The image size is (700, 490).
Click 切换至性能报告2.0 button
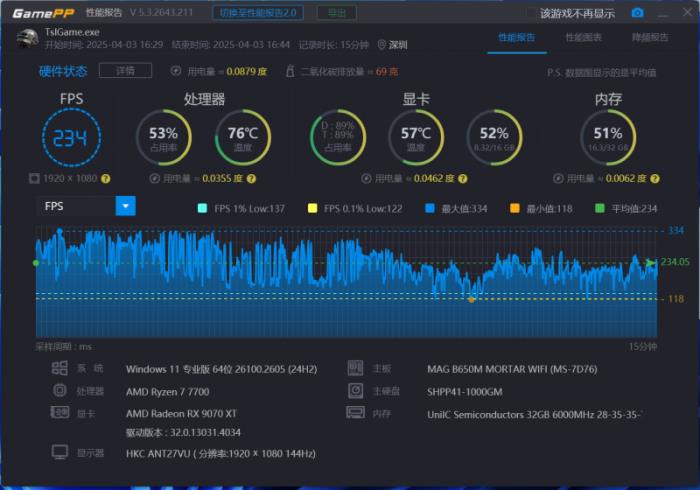(258, 12)
